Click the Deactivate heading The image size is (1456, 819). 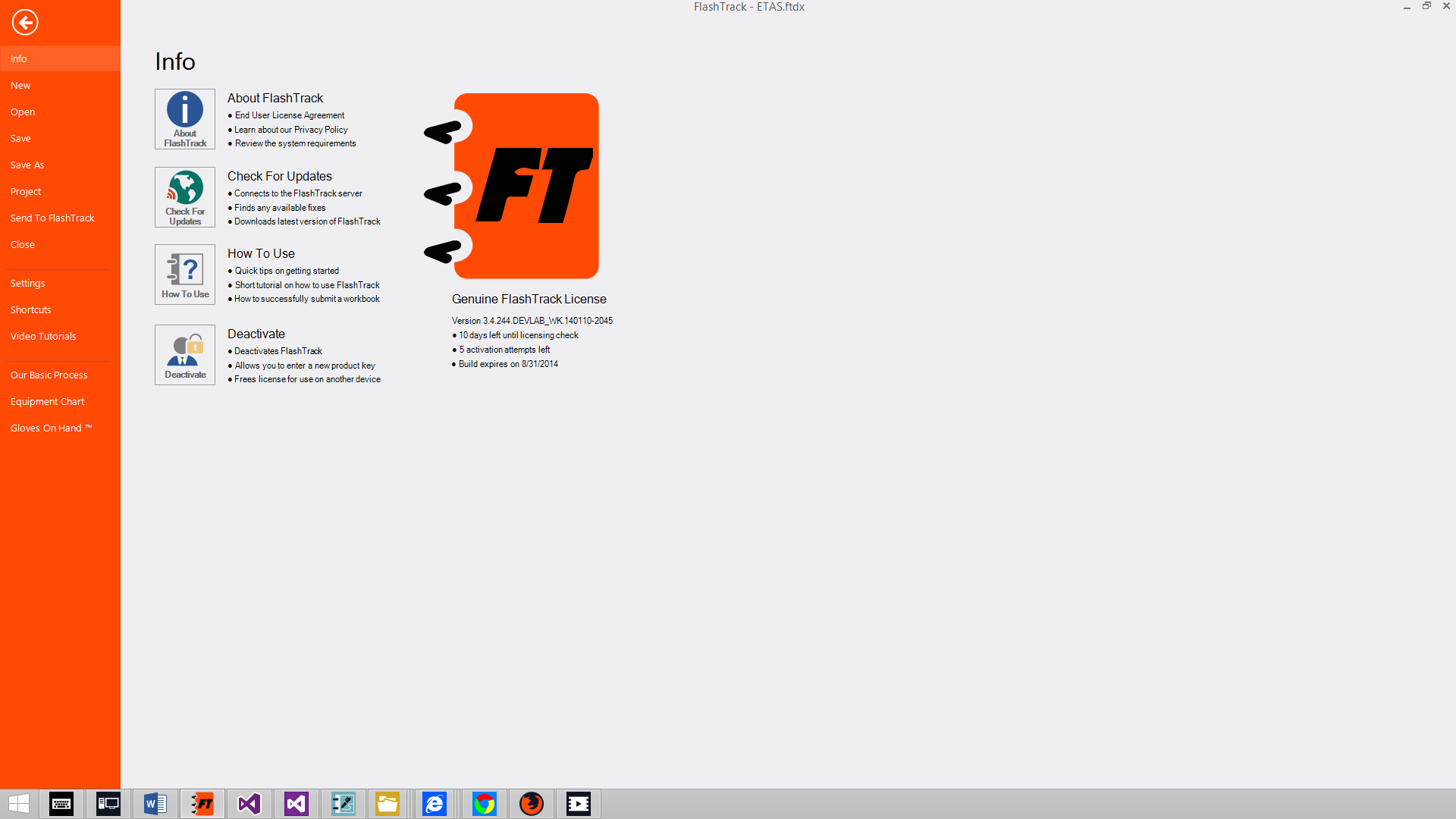256,334
